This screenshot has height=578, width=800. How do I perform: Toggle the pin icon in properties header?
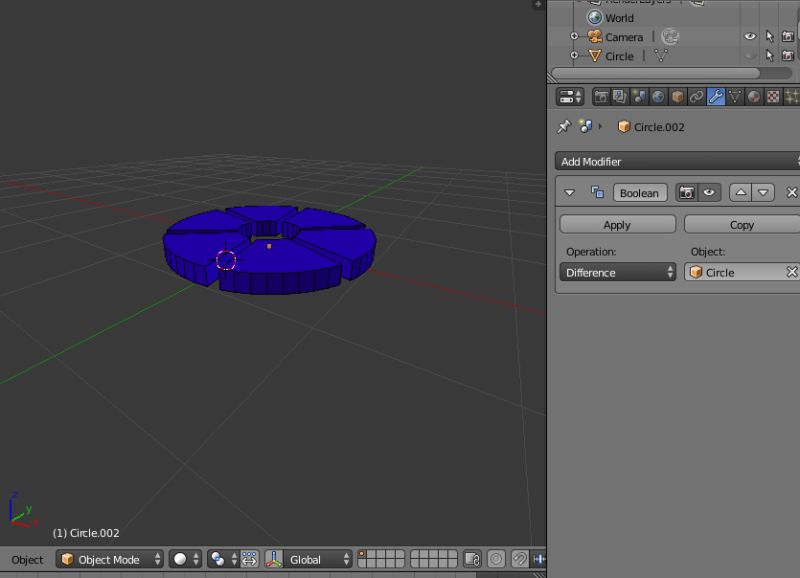566,126
